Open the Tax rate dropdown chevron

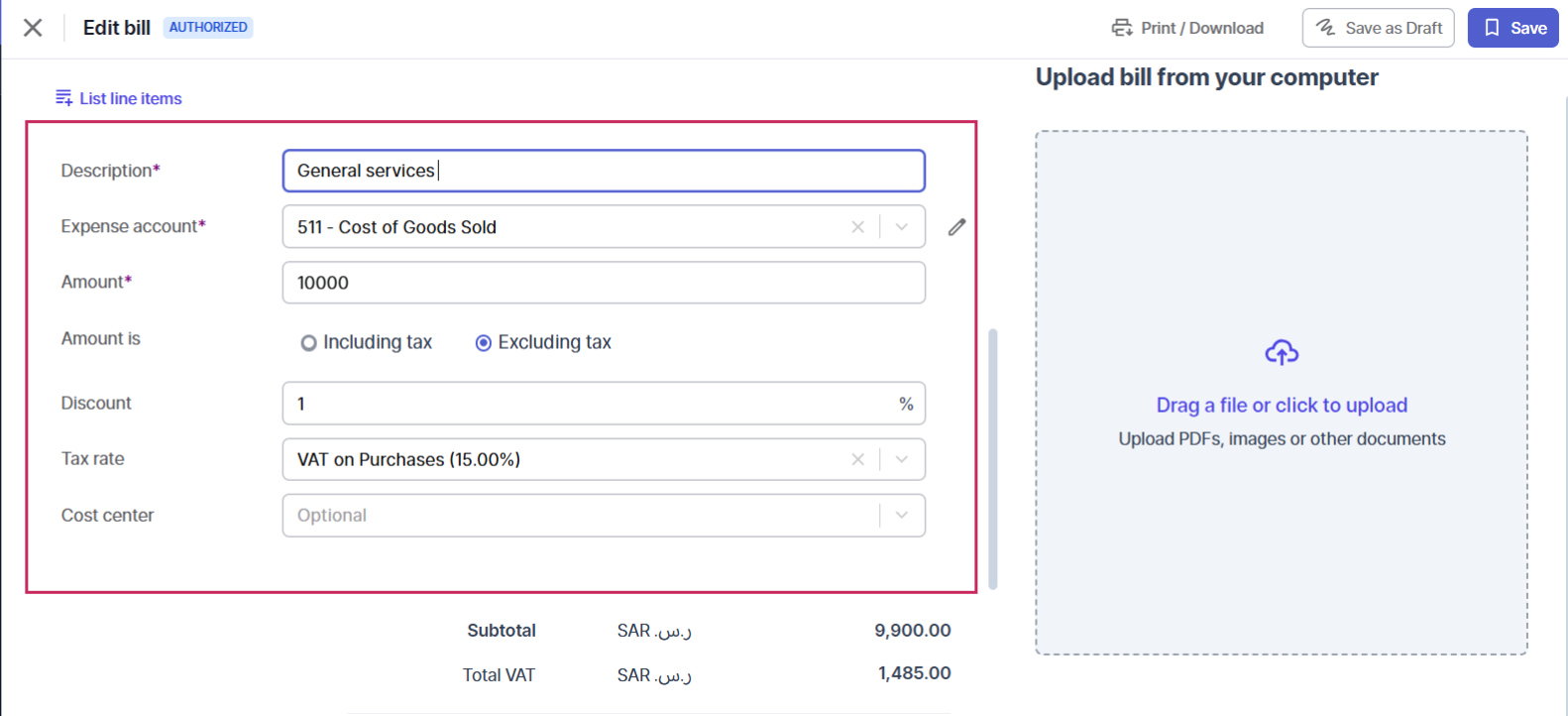[902, 459]
